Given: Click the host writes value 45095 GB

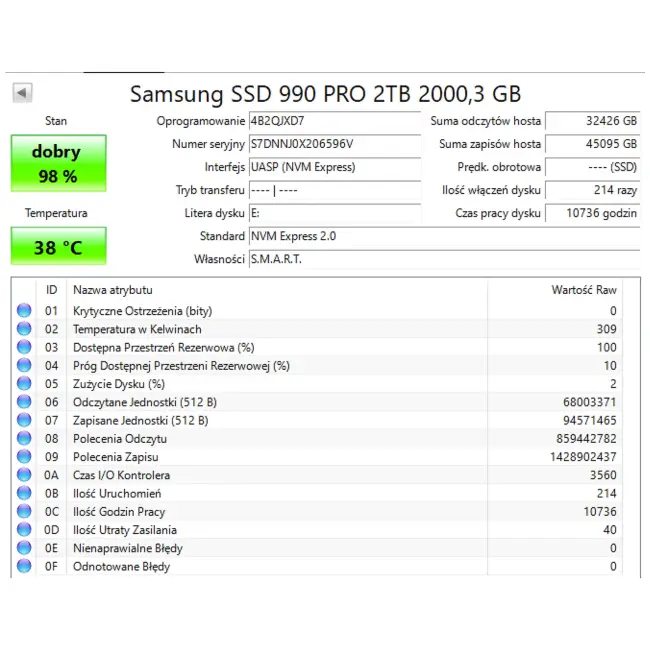Looking at the screenshot, I should [x=592, y=144].
